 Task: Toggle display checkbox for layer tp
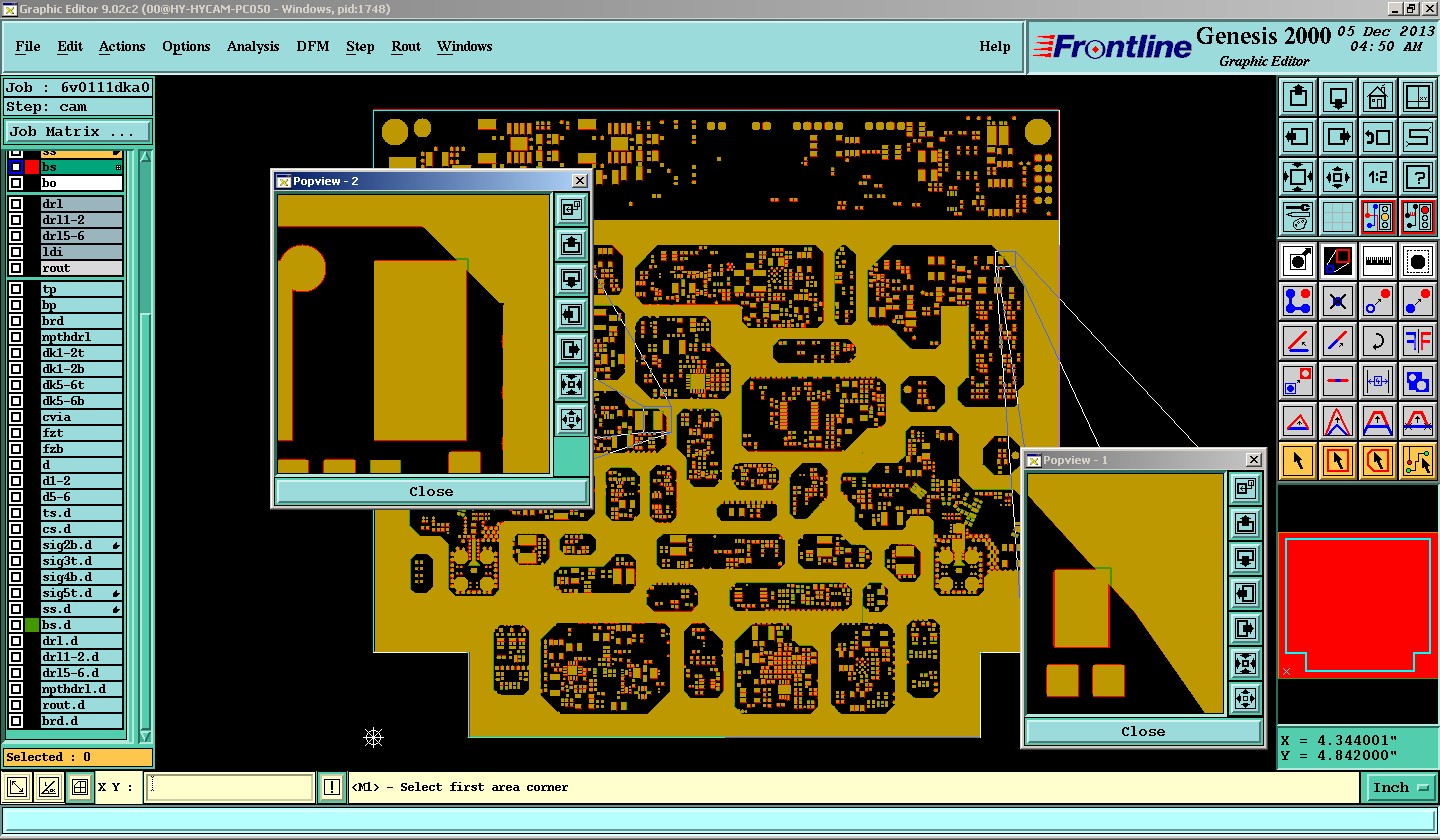pyautogui.click(x=16, y=289)
